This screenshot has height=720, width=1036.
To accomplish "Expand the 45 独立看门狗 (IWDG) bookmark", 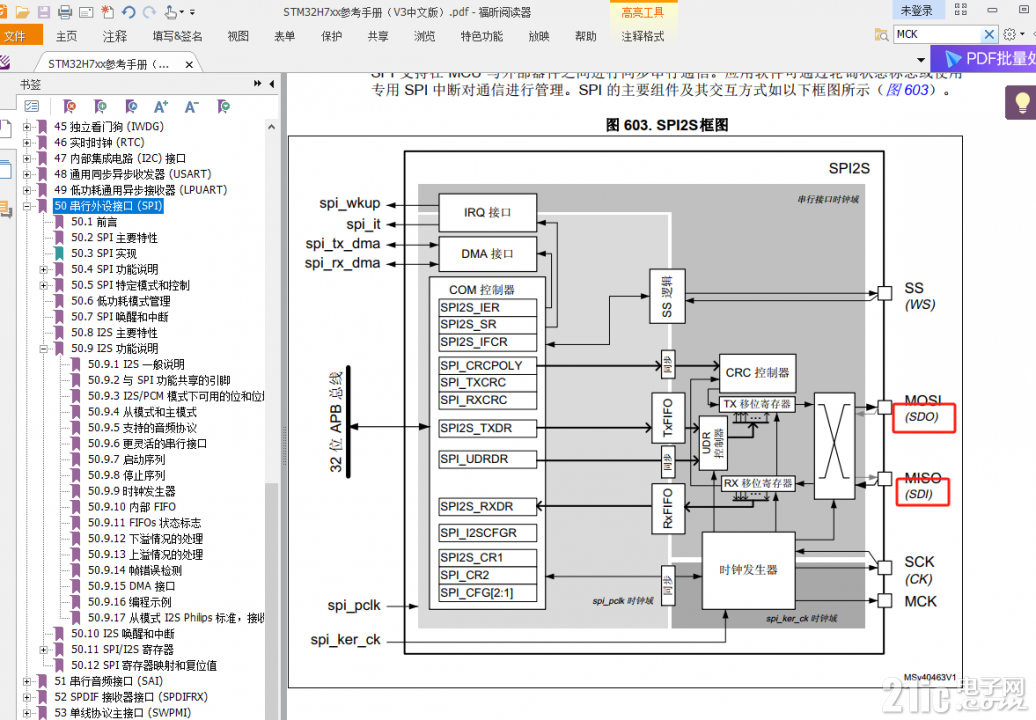I will pos(27,127).
